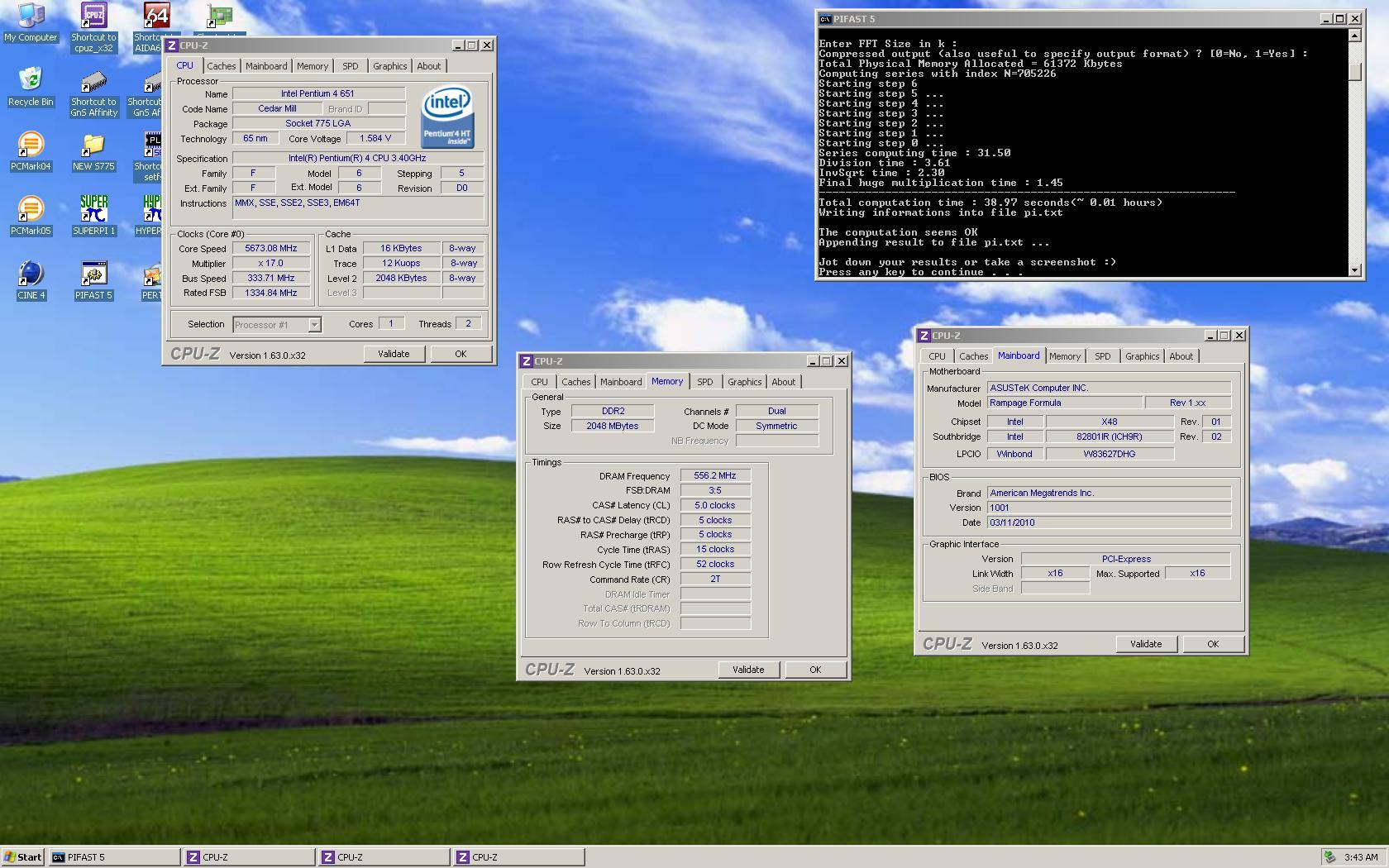
Task: Open the Recycle Bin icon
Action: coord(31,87)
